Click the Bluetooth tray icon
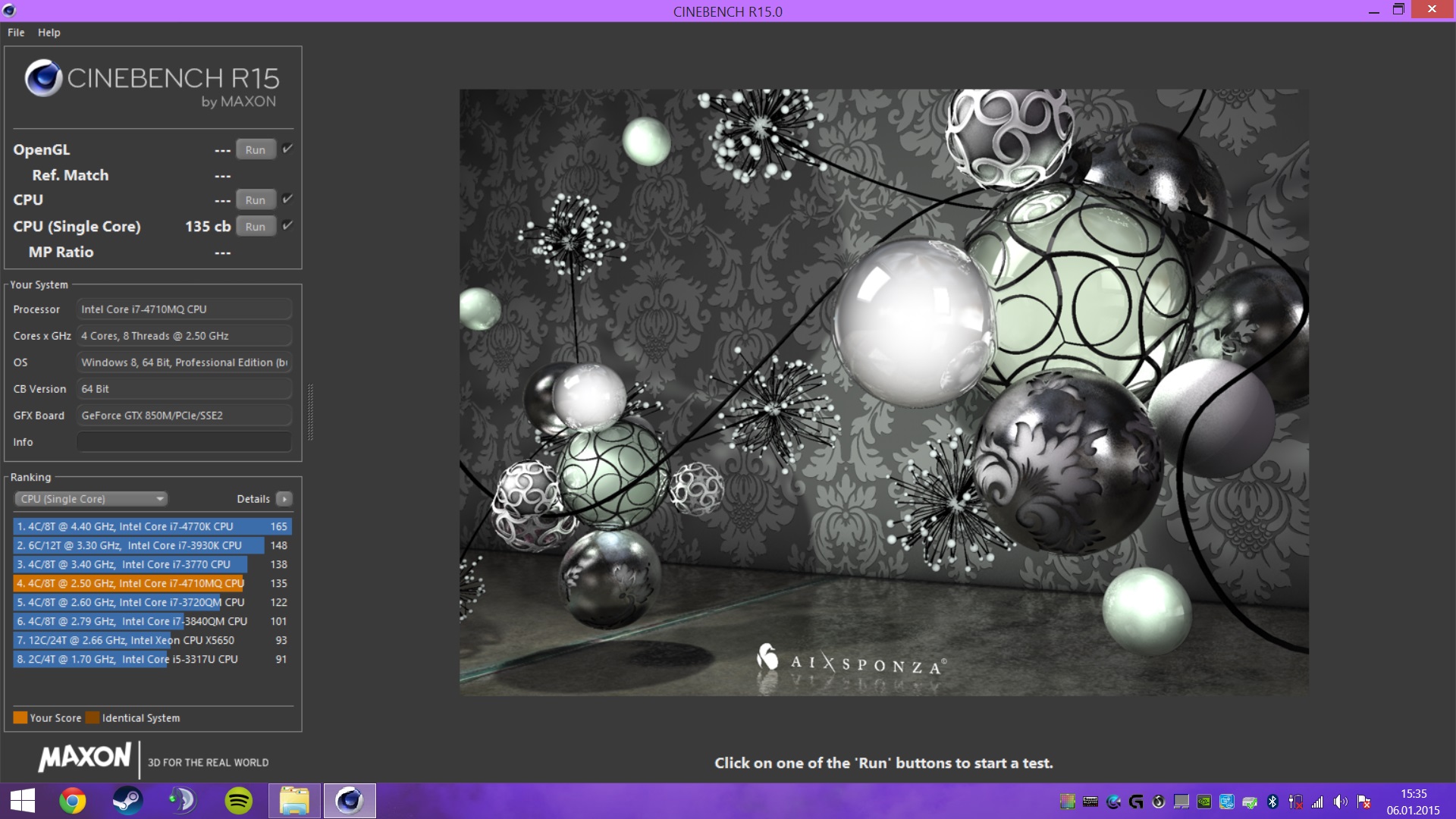Screen dimensions: 1456x819 click(x=1272, y=802)
